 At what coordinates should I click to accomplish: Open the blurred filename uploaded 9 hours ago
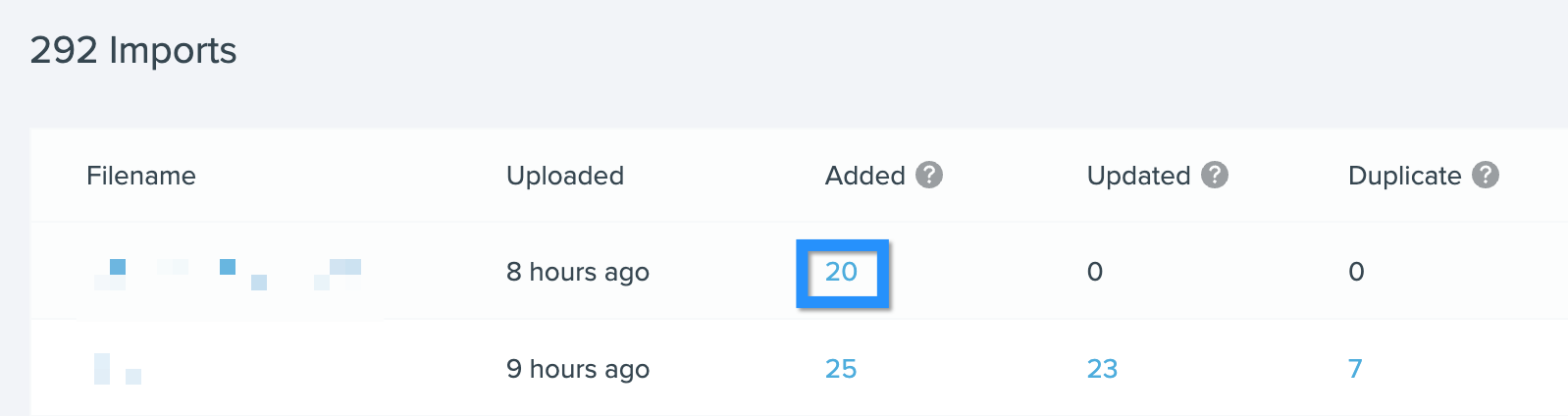point(118,369)
